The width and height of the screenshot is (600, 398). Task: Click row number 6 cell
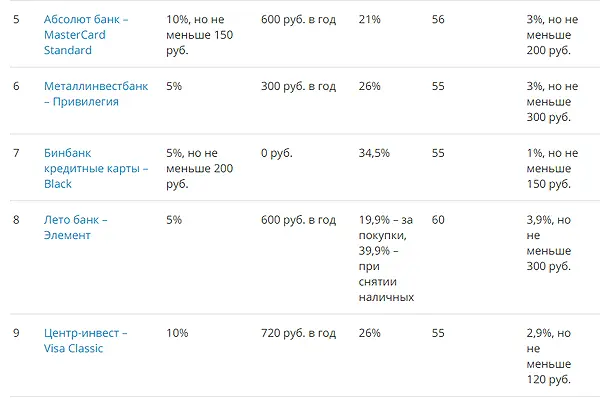[x=16, y=86]
